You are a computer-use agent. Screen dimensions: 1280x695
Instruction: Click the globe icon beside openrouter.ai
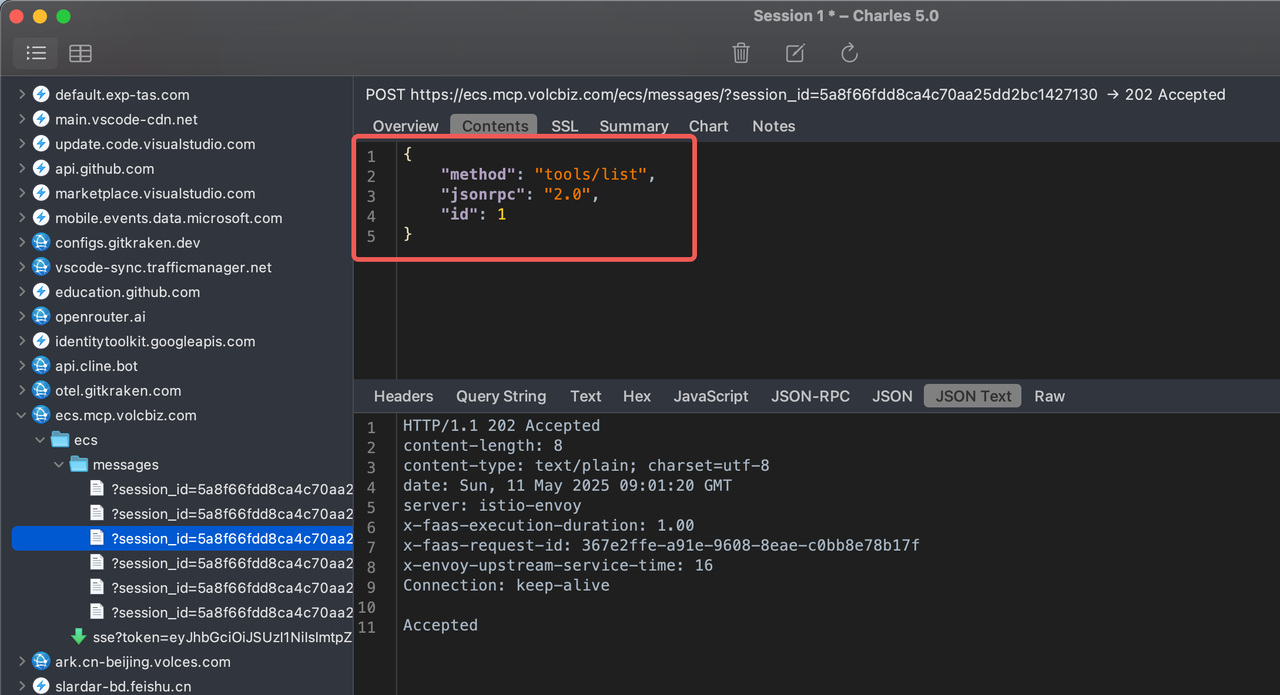pos(41,316)
